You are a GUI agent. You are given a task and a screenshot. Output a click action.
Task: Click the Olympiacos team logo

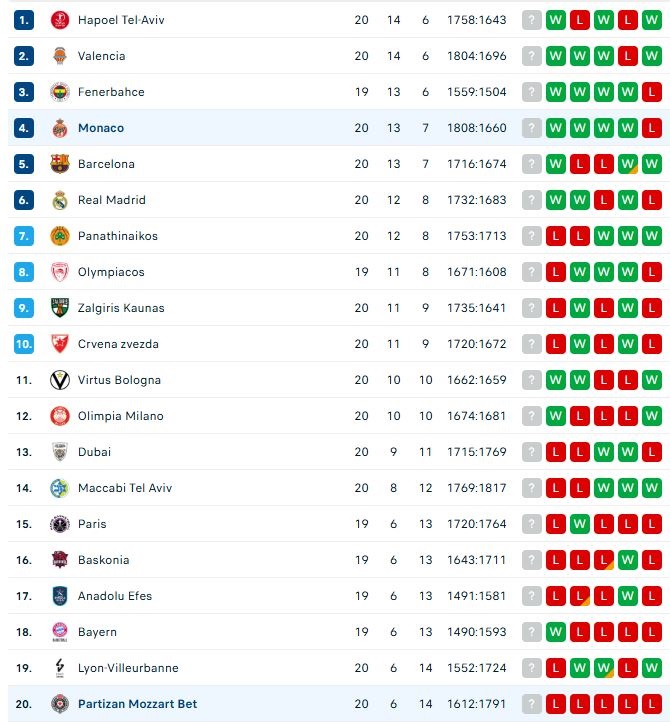pos(60,272)
